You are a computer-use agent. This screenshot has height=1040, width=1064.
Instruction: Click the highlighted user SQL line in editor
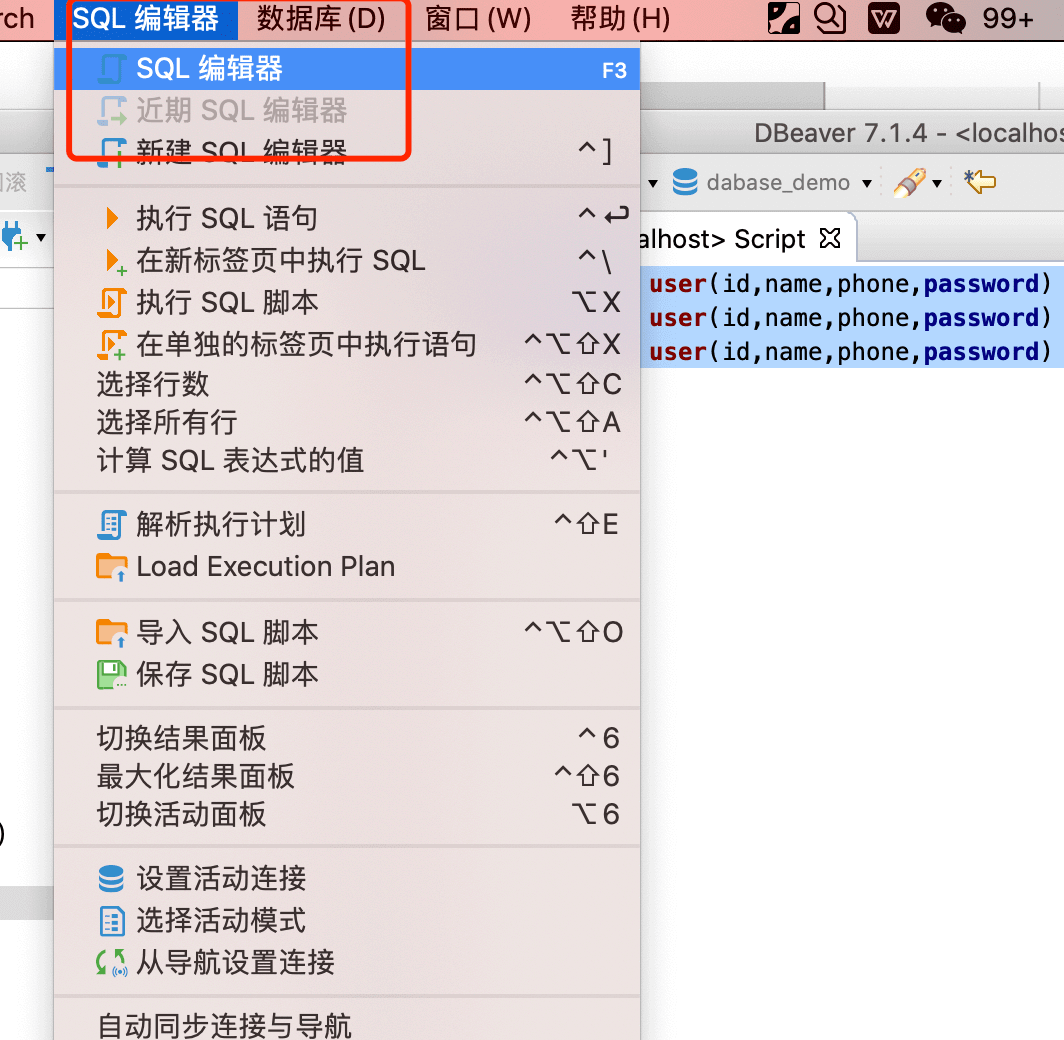tap(850, 283)
